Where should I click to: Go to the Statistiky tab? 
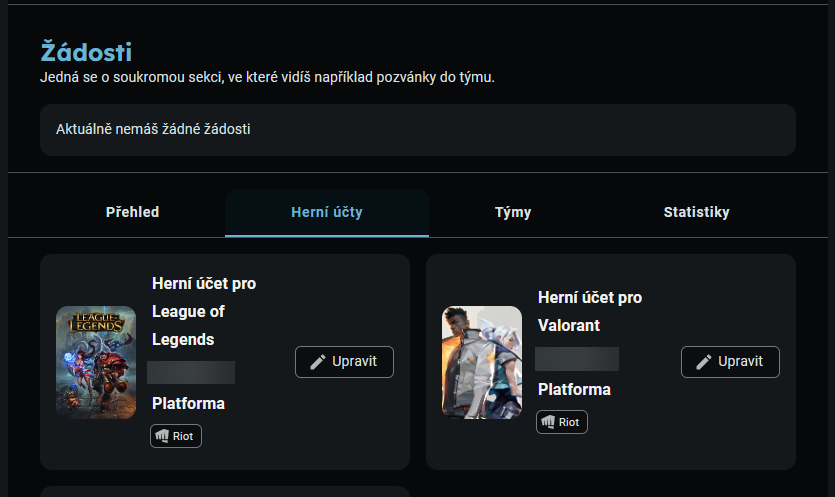click(x=696, y=212)
